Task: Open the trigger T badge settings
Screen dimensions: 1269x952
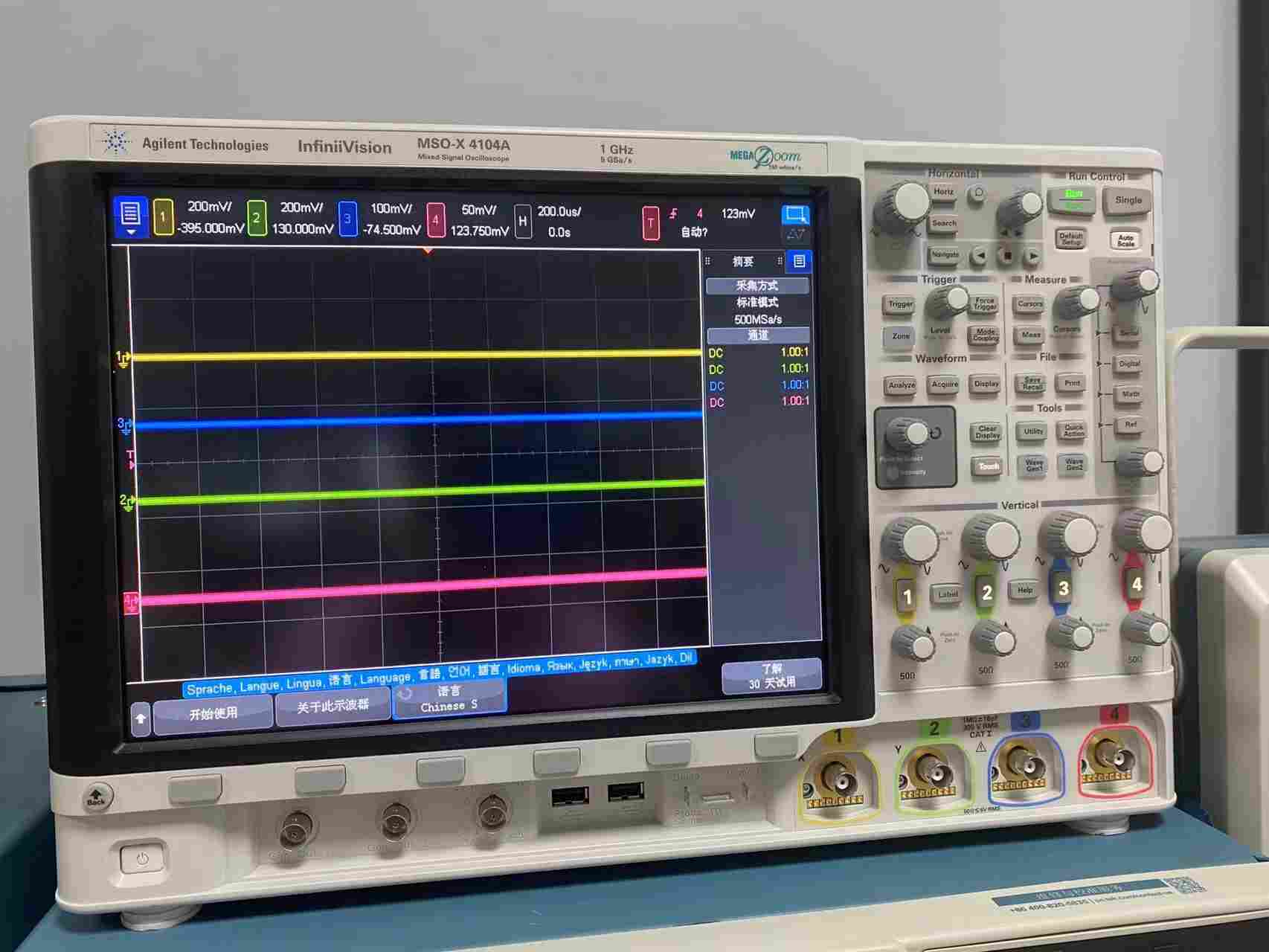Action: click(651, 223)
